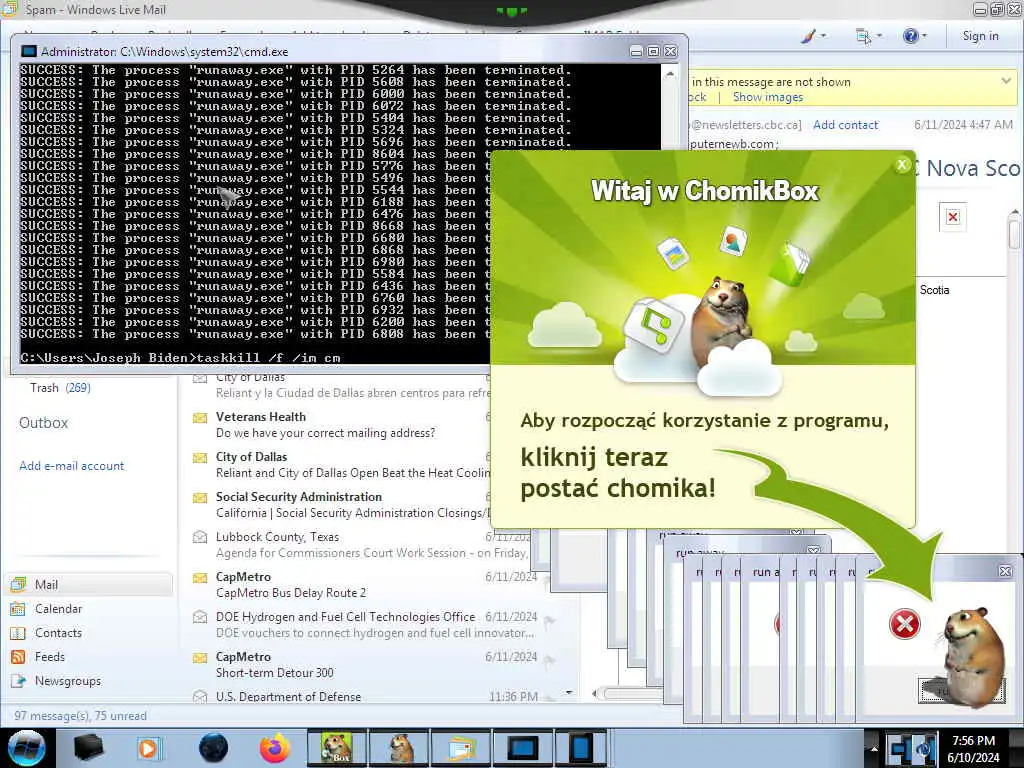Click the red error X icon in run away dialog
1024x768 pixels.
pos(904,624)
